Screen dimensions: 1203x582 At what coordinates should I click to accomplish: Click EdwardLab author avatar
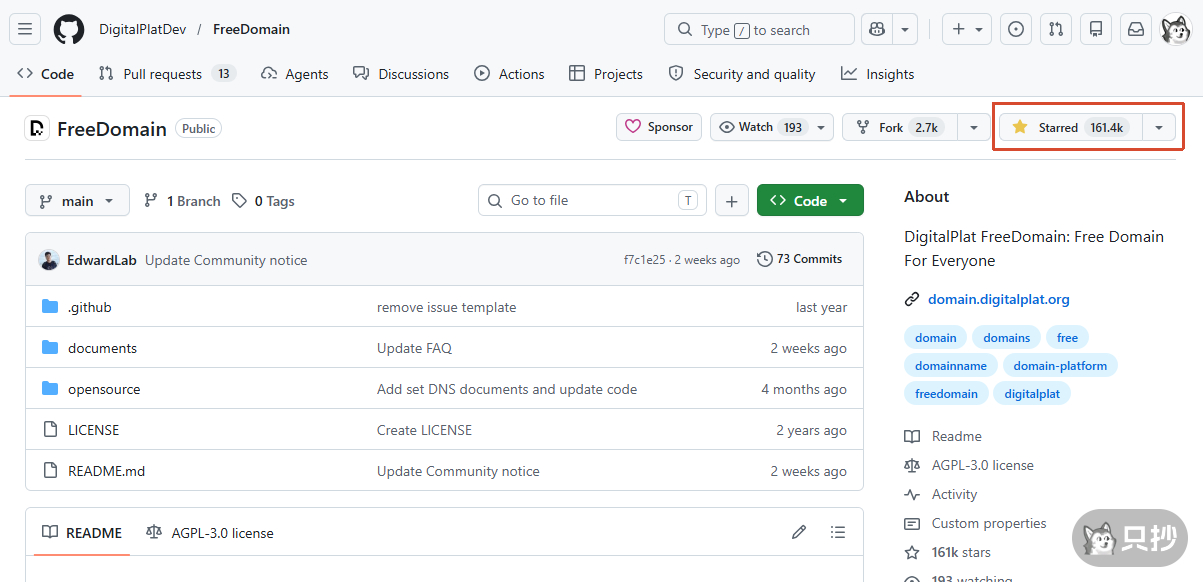49,260
